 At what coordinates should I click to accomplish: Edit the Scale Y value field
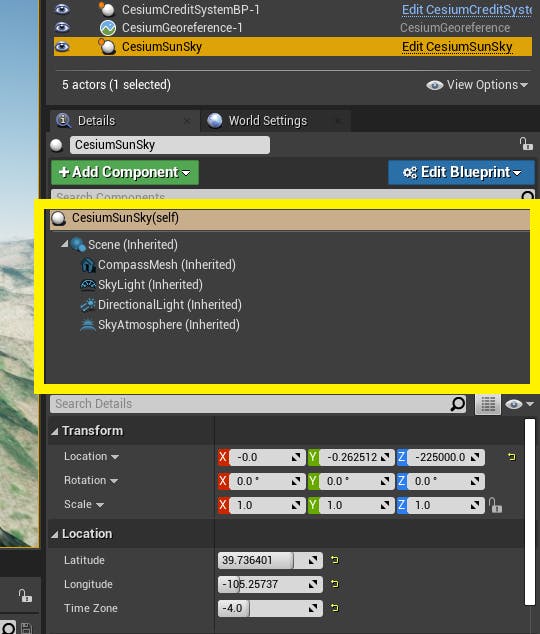pyautogui.click(x=356, y=505)
